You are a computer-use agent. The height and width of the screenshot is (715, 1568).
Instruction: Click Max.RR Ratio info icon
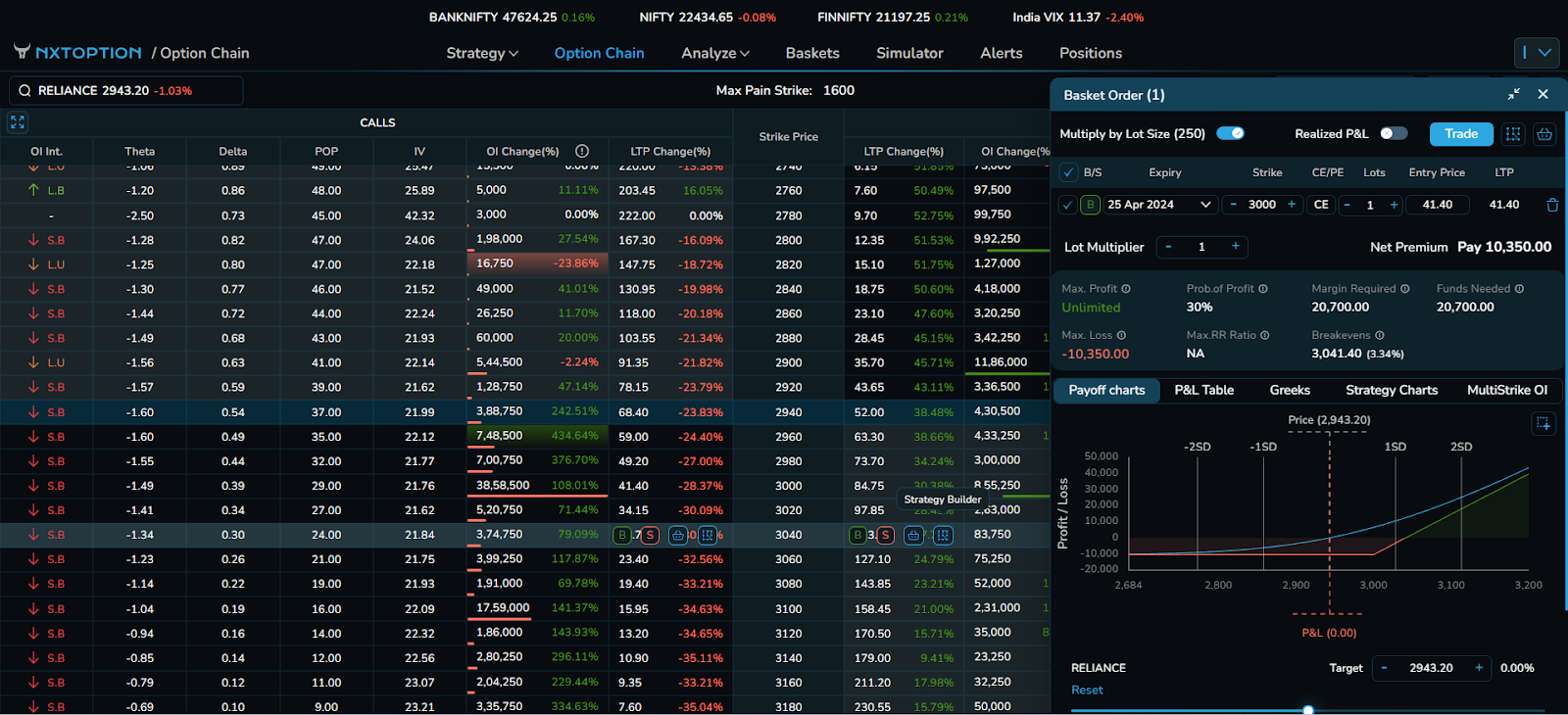coord(1265,335)
